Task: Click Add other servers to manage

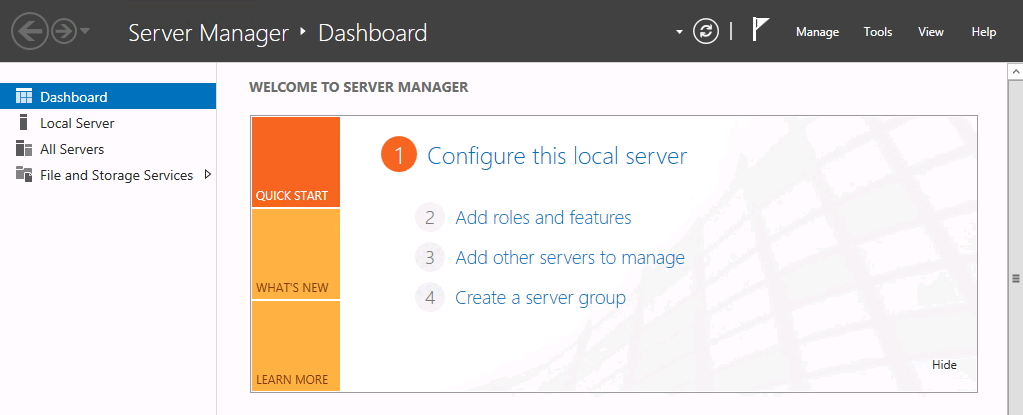Action: click(x=570, y=258)
